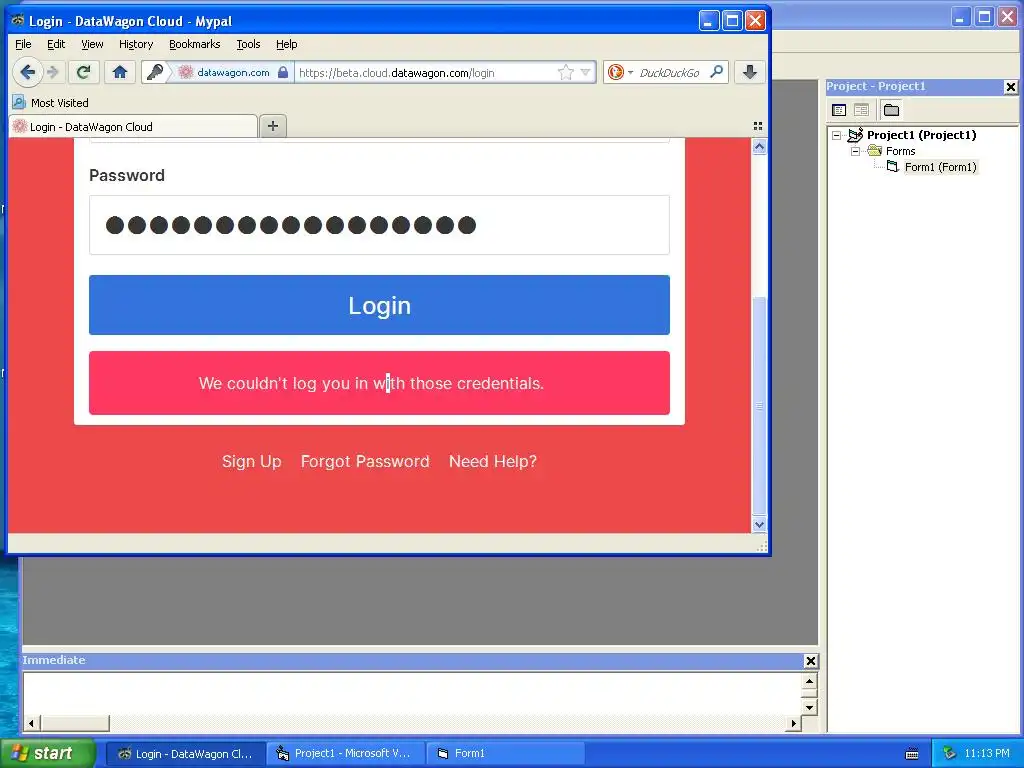Open the File menu in Mypal
This screenshot has width=1024, height=768.
click(x=23, y=44)
